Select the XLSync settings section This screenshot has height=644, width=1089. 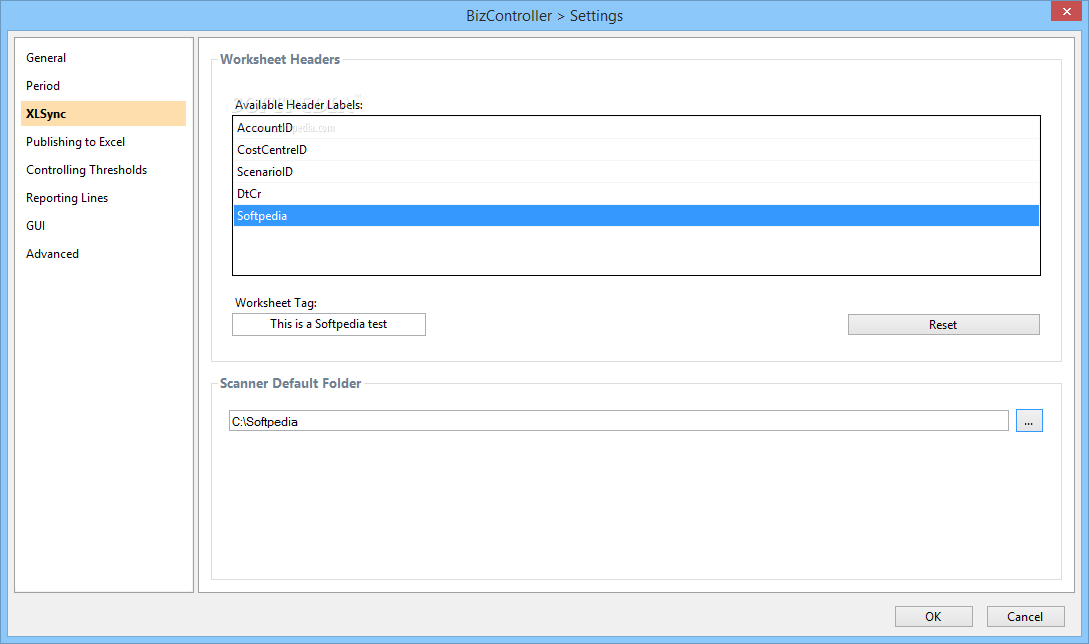[103, 113]
